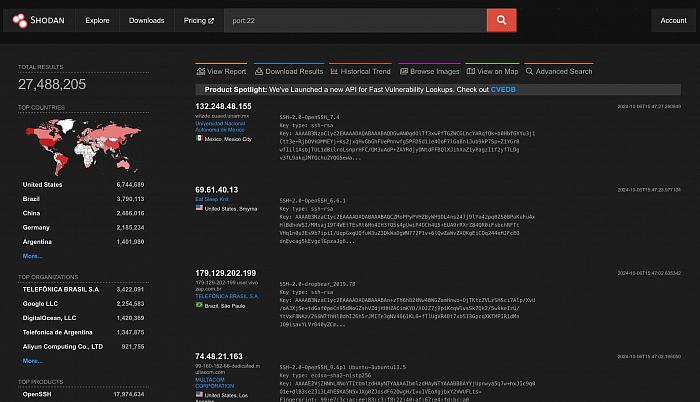
Task: Open the Advanced Search tab
Action: click(x=559, y=71)
